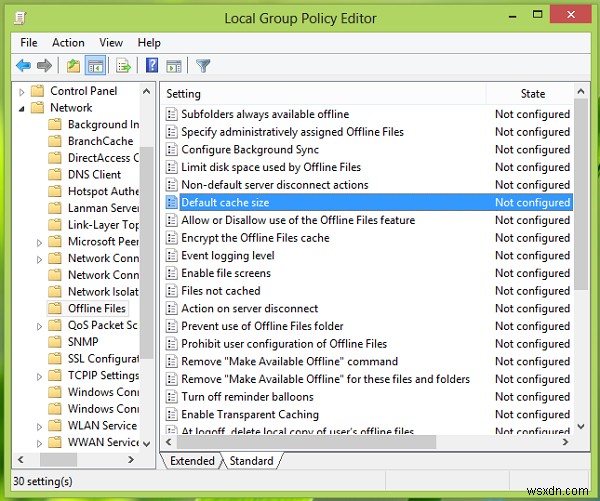Expand the Microsoft Peer tree node

(39, 243)
